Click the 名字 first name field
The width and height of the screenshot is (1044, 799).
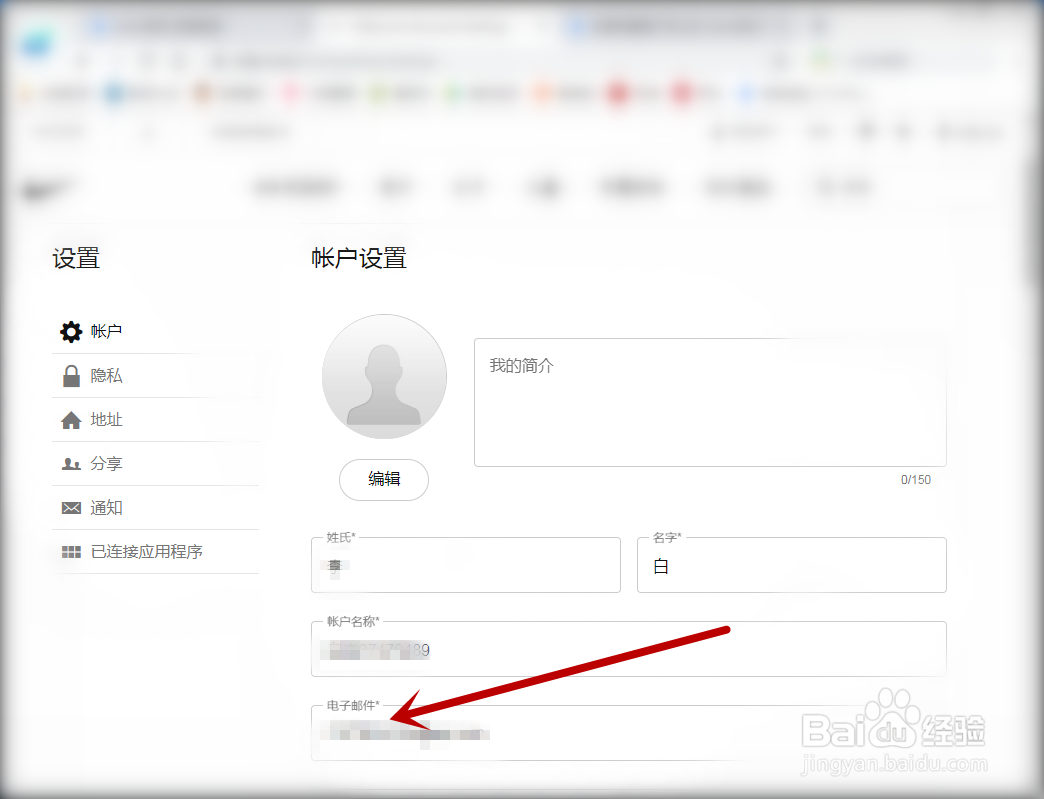point(790,565)
